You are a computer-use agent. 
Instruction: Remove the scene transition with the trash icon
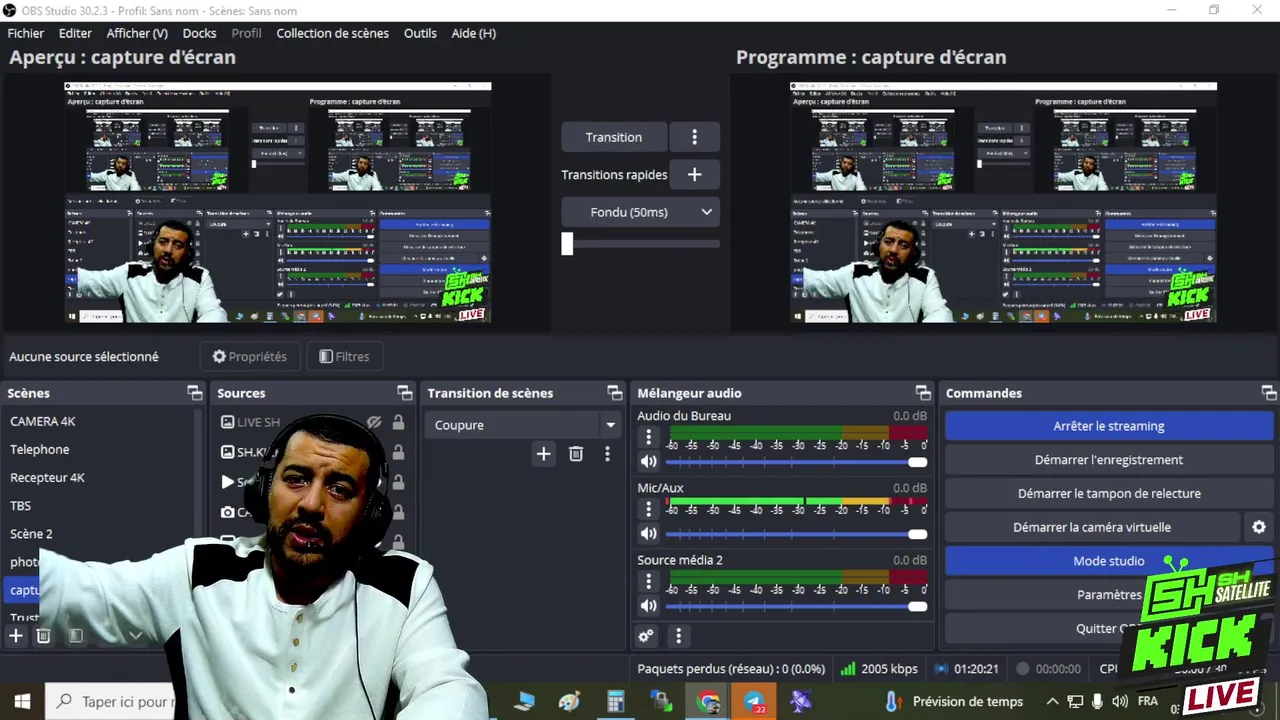tap(576, 454)
